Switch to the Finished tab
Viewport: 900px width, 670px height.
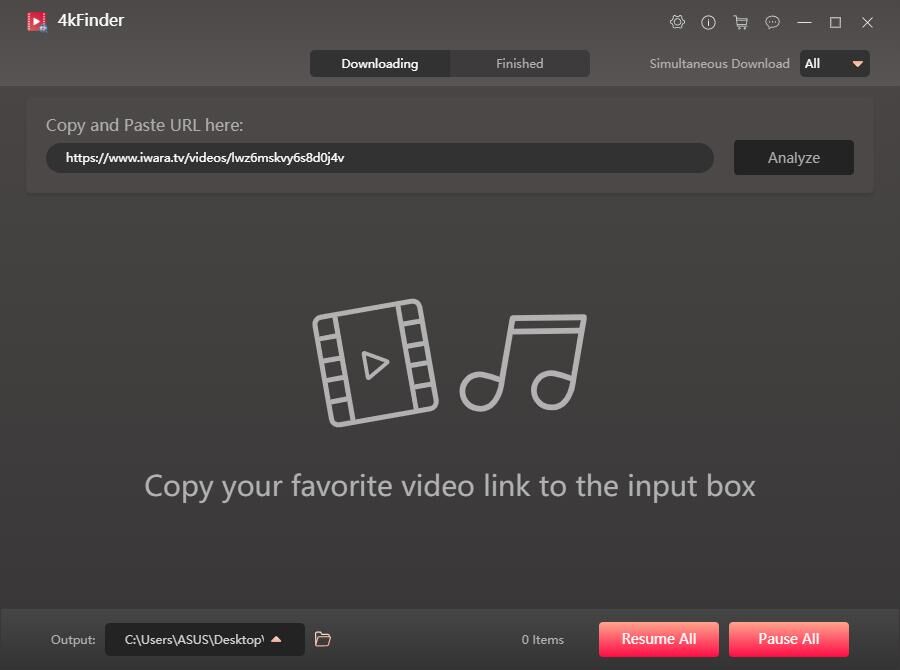point(519,63)
